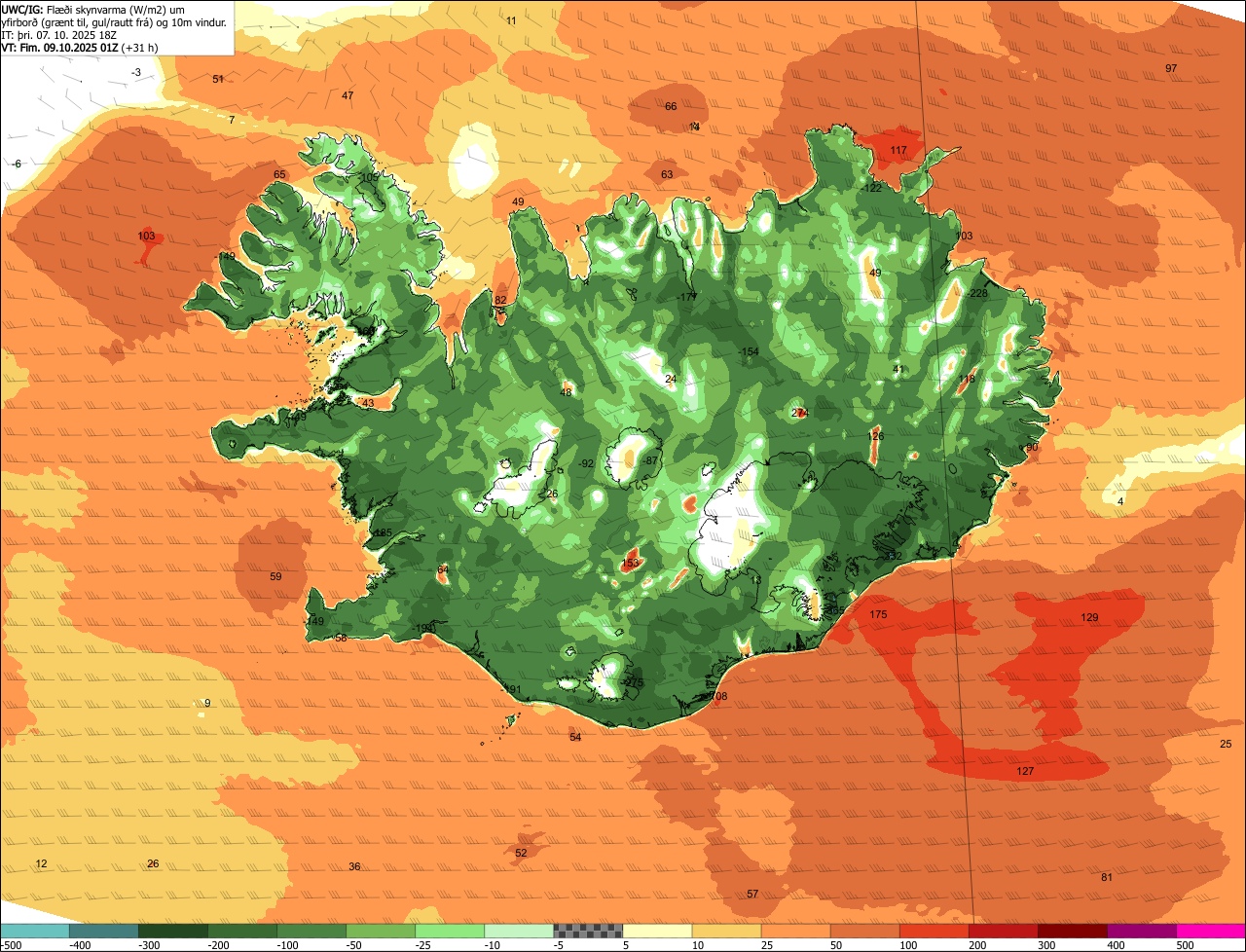
Task: Pick the legend swatch between -50 and -25
Action: pyautogui.click(x=380, y=931)
